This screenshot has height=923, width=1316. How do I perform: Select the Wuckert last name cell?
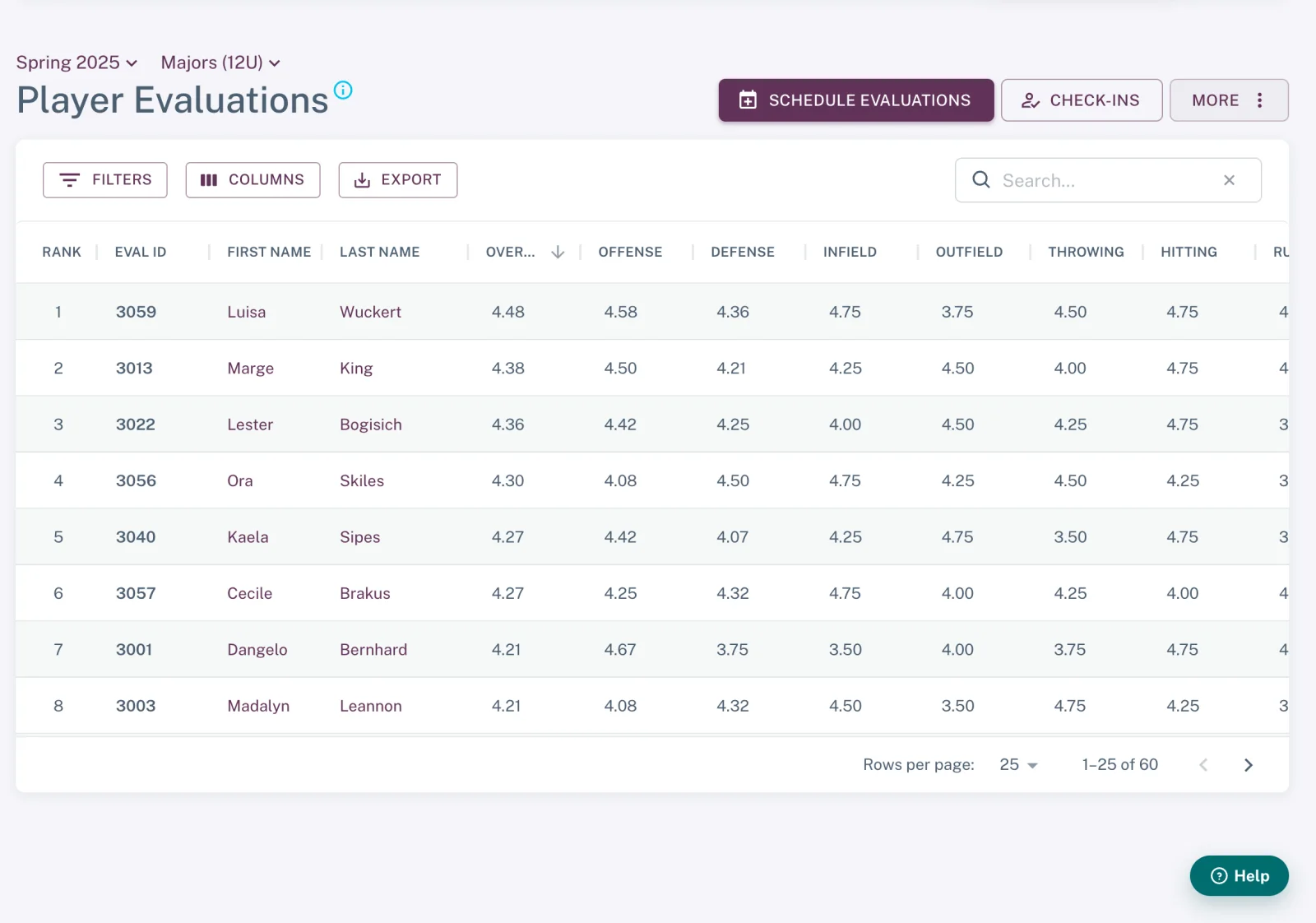[370, 312]
